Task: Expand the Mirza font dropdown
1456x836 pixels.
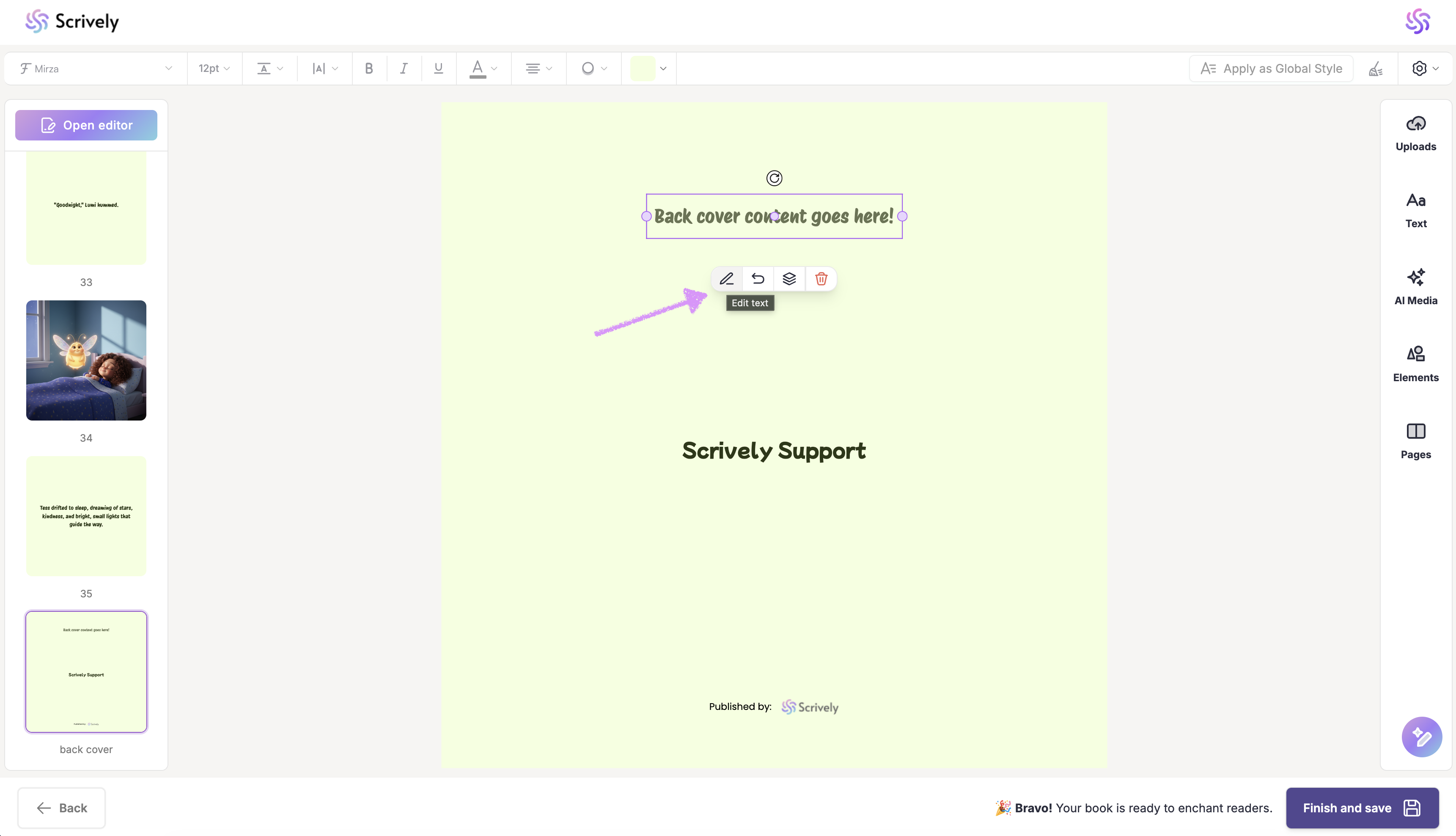Action: point(95,69)
